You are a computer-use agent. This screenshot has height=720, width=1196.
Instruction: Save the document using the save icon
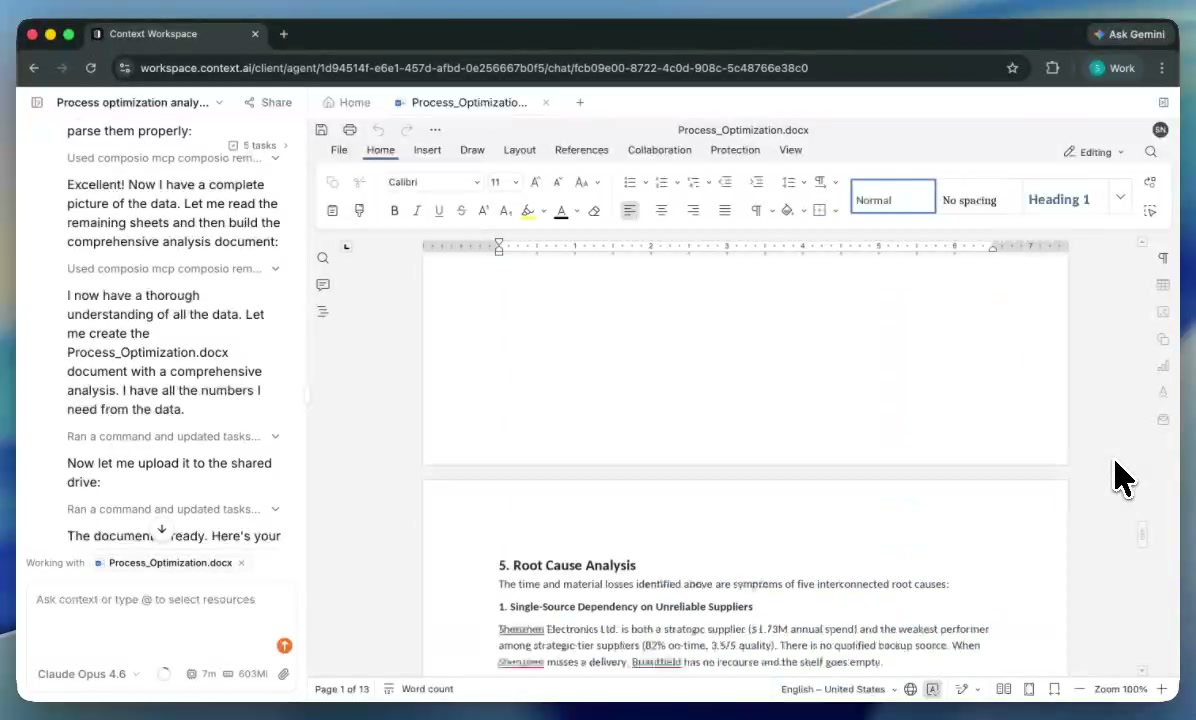click(321, 130)
